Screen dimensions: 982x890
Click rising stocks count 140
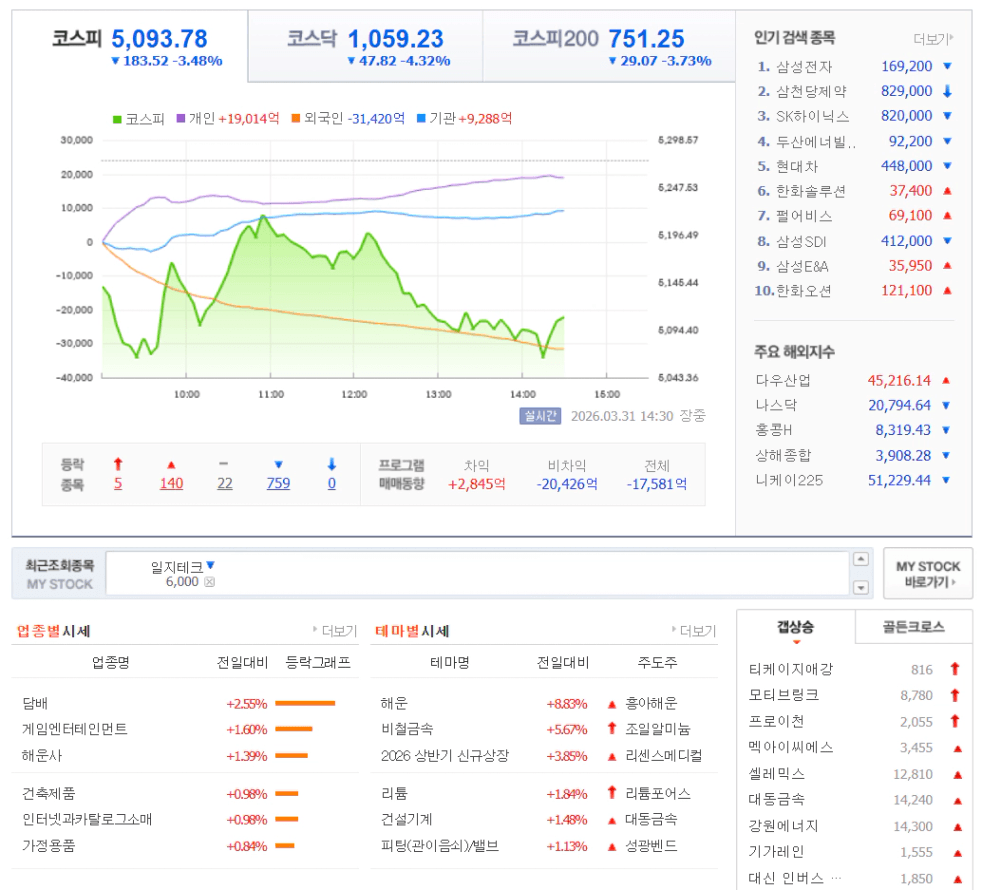coord(171,484)
